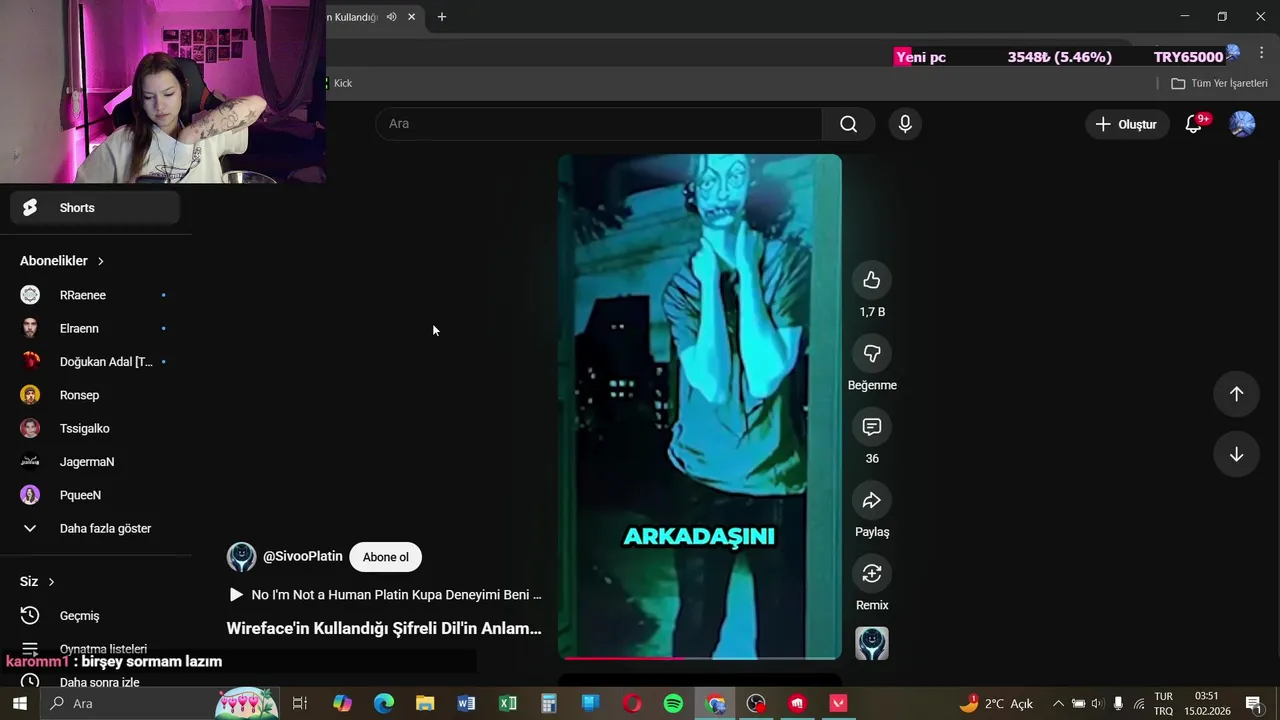The image size is (1280, 720).
Task: Open Tüm Yer İşaretleri folder
Action: coord(1219,83)
